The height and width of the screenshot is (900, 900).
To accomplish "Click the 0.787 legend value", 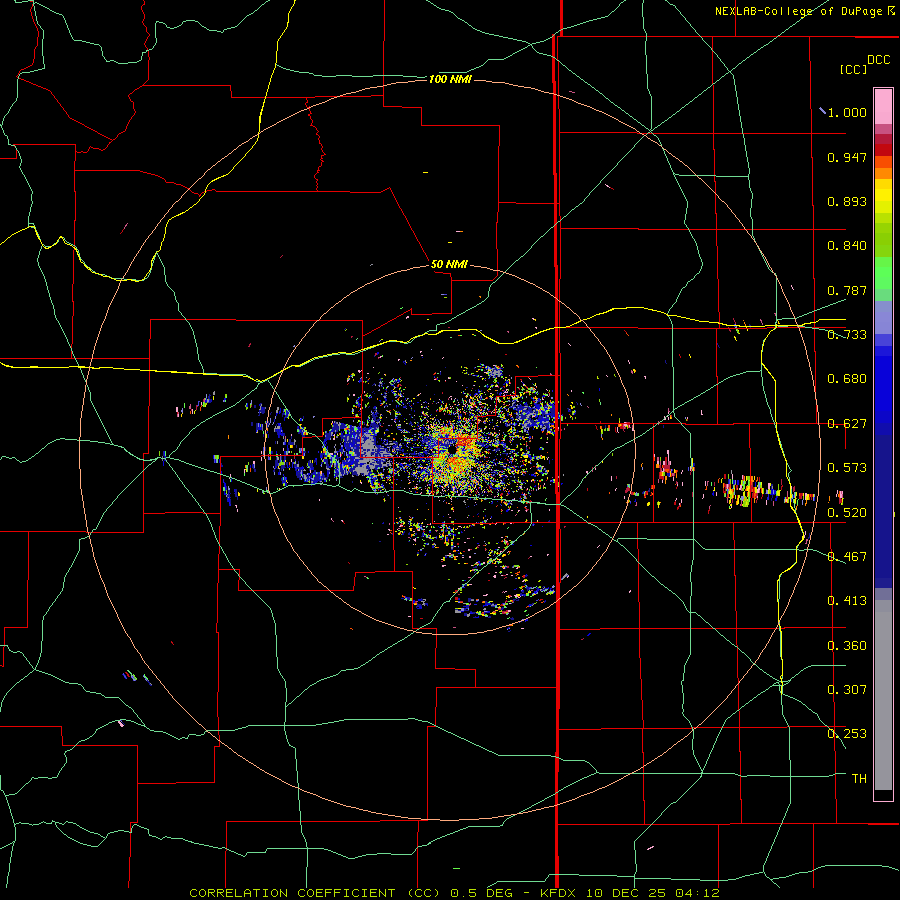I will [x=847, y=290].
